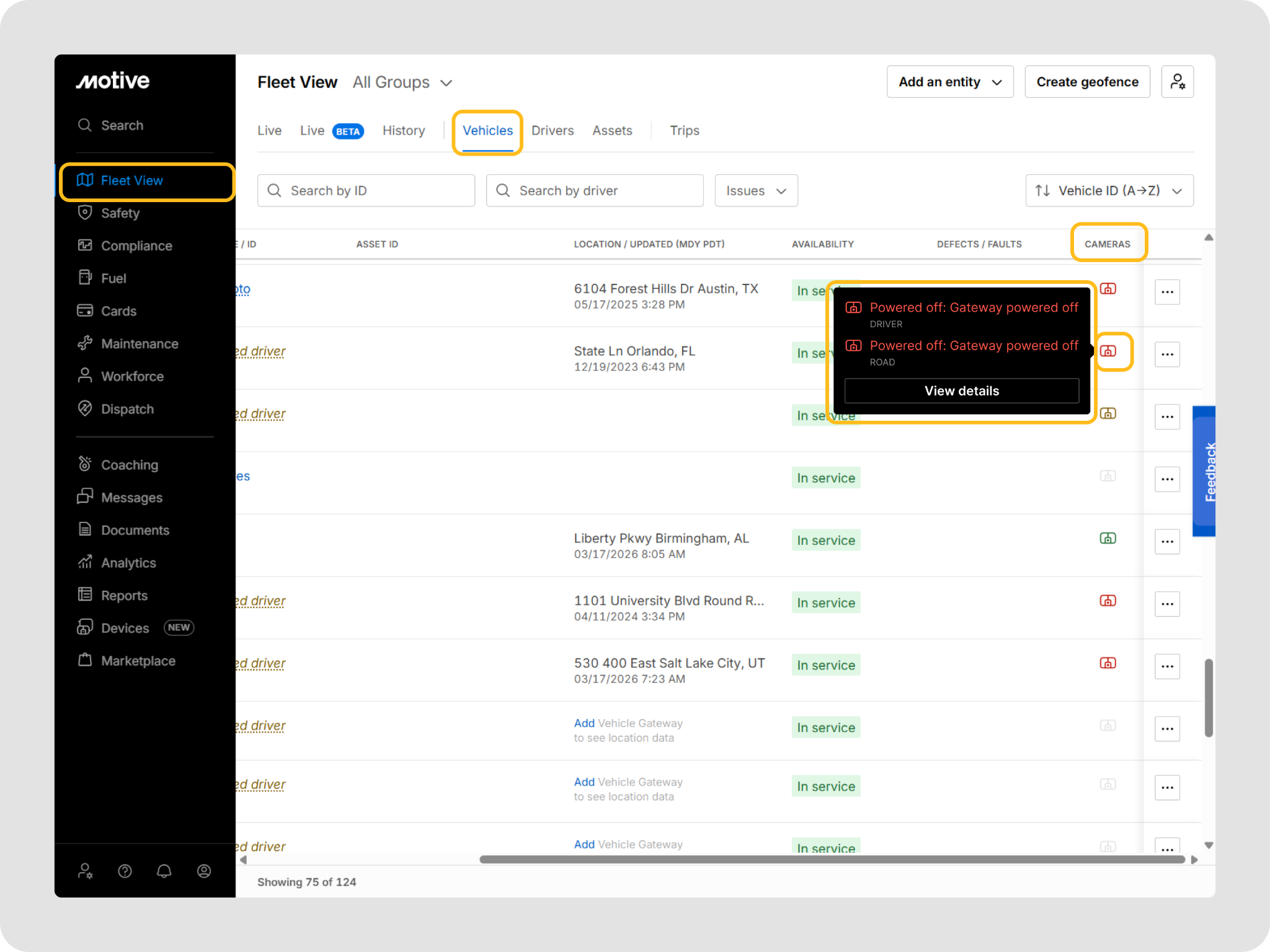
Task: Open the Issues filter dropdown
Action: click(756, 191)
